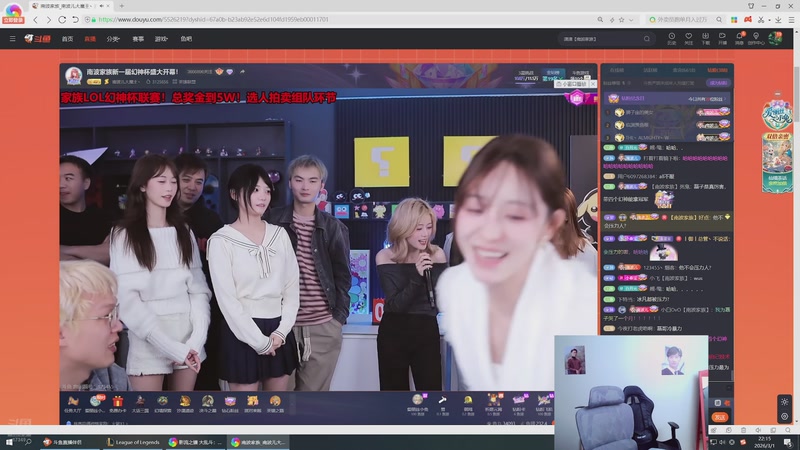Click the browser forward arrow

click(48, 20)
